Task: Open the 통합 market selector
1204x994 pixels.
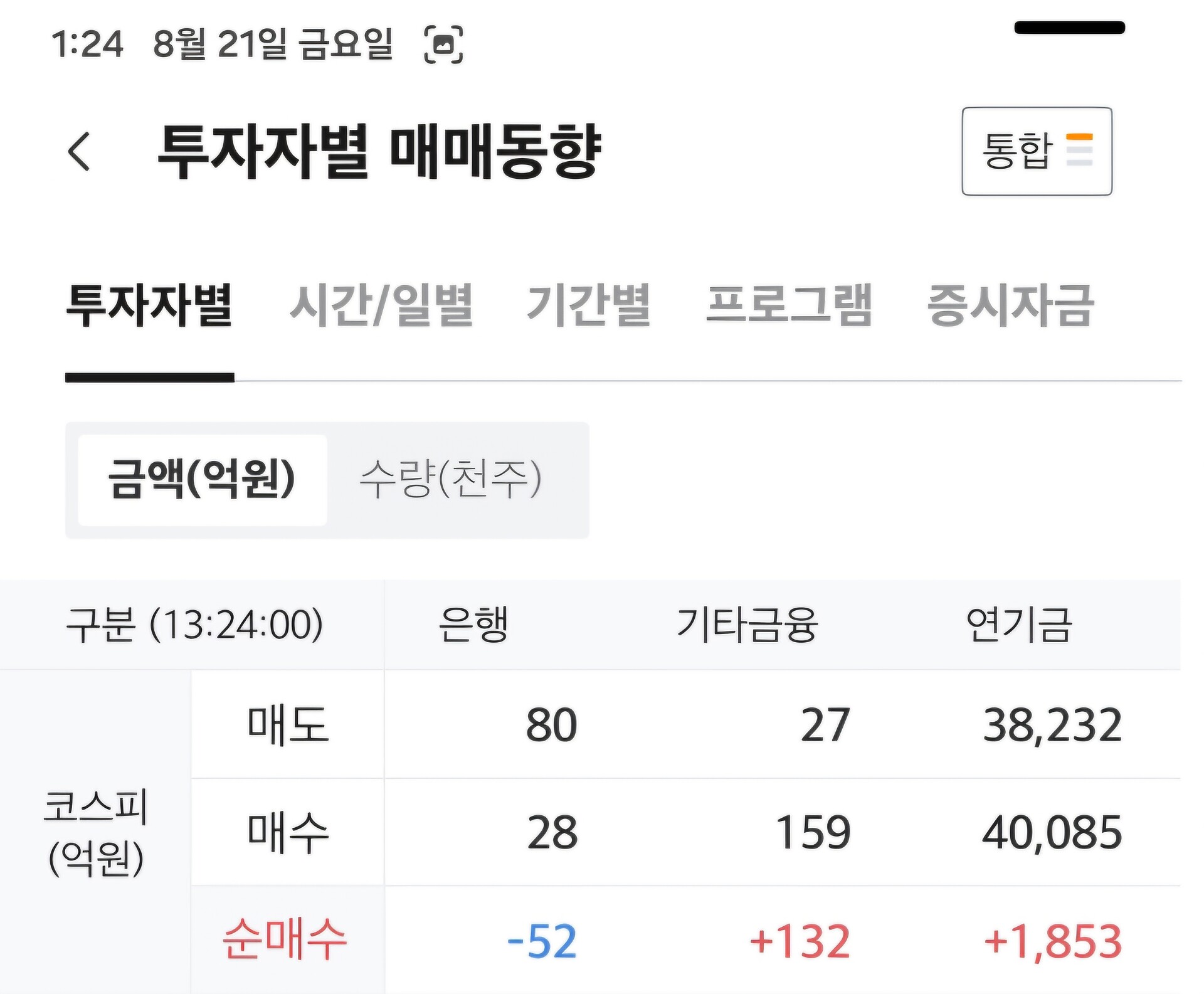Action: (1037, 151)
